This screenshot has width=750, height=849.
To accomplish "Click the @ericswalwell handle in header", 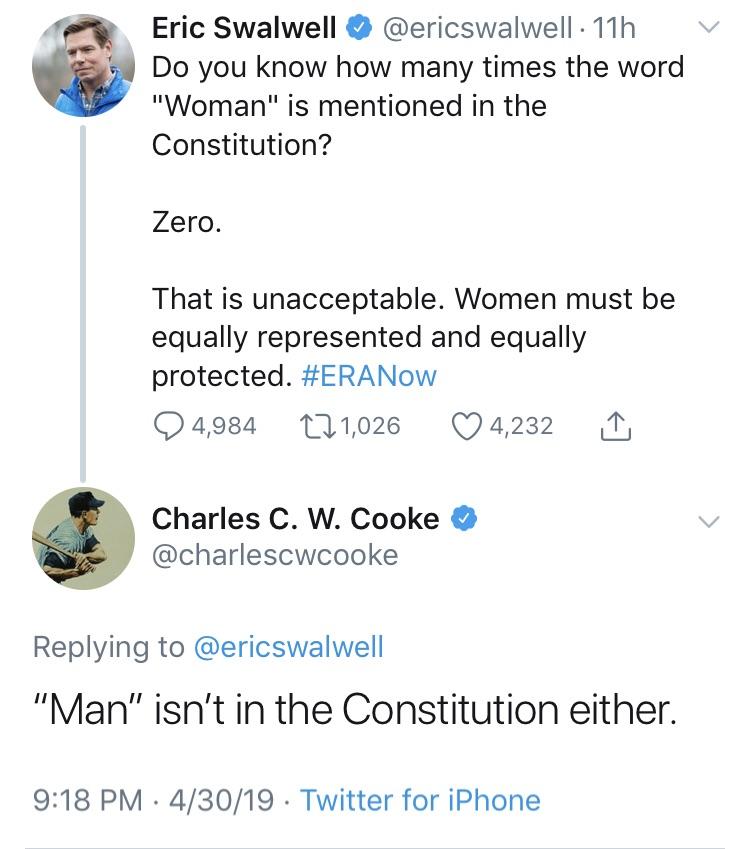I will [477, 28].
